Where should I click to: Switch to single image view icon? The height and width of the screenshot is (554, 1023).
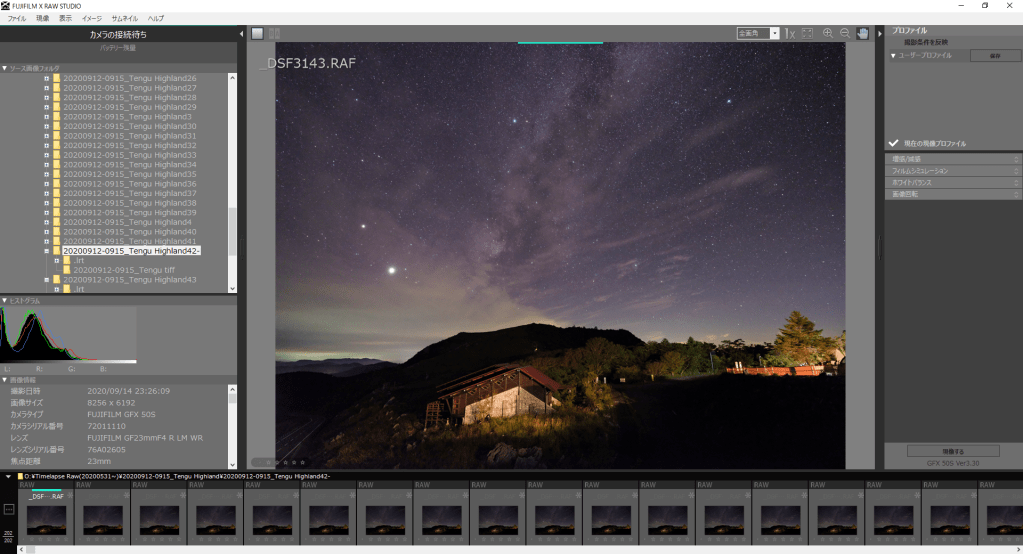pyautogui.click(x=257, y=33)
